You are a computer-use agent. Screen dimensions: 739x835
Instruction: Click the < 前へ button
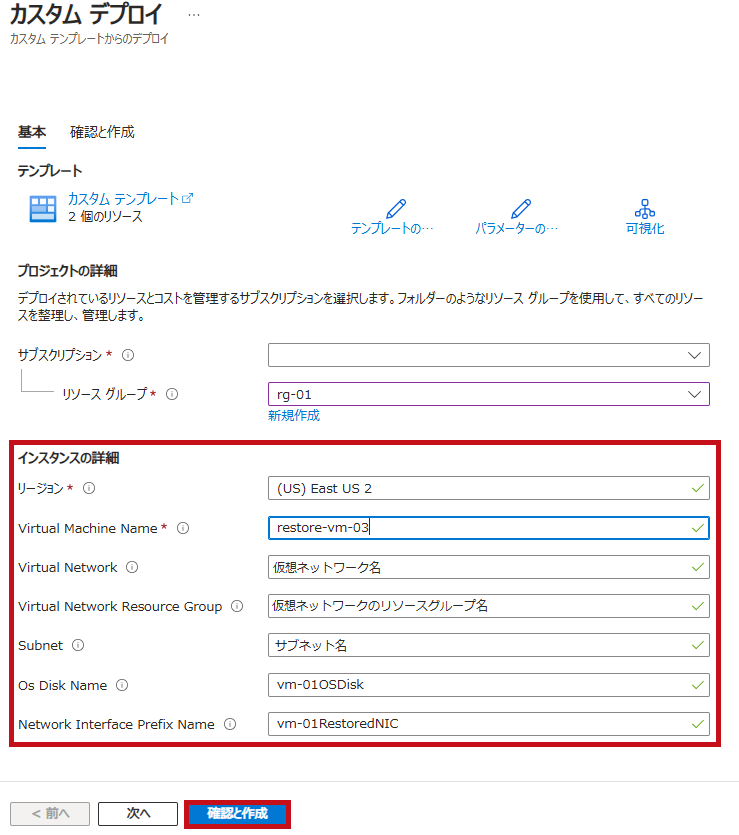[x=50, y=814]
